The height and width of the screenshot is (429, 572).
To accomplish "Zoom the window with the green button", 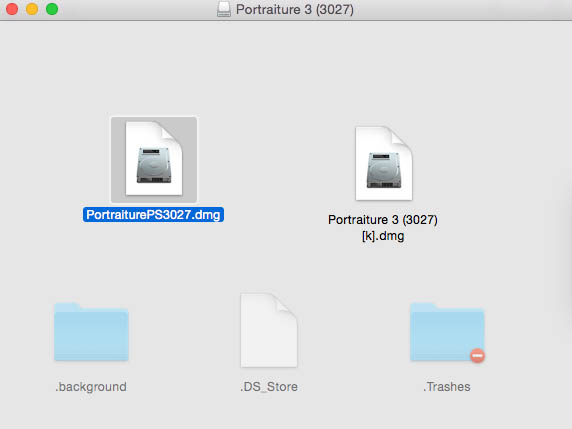I will pyautogui.click(x=52, y=9).
